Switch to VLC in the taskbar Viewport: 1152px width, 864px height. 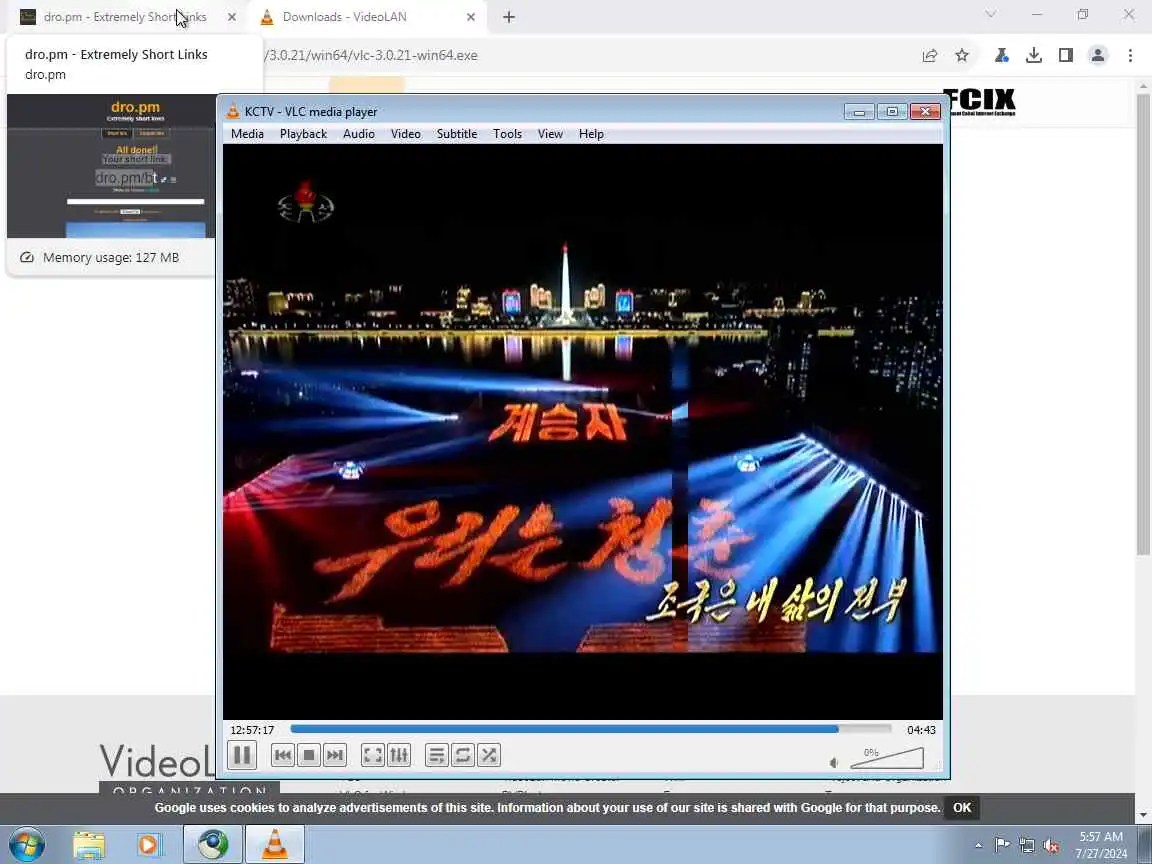point(275,844)
